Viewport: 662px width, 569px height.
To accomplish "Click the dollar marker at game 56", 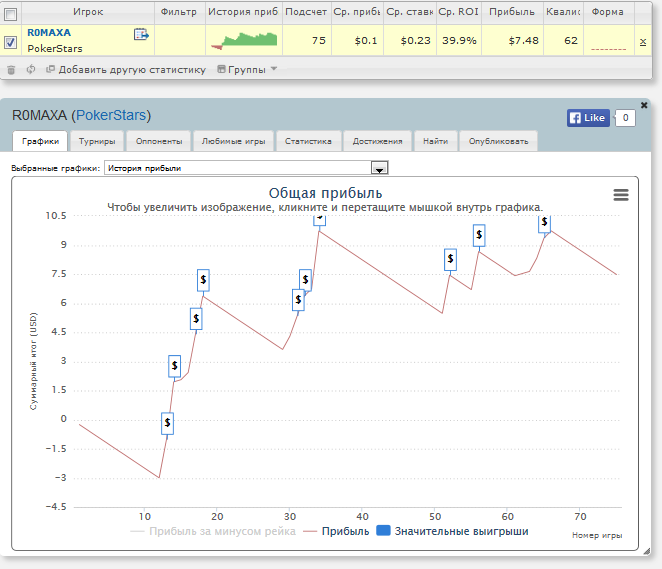I will (479, 235).
